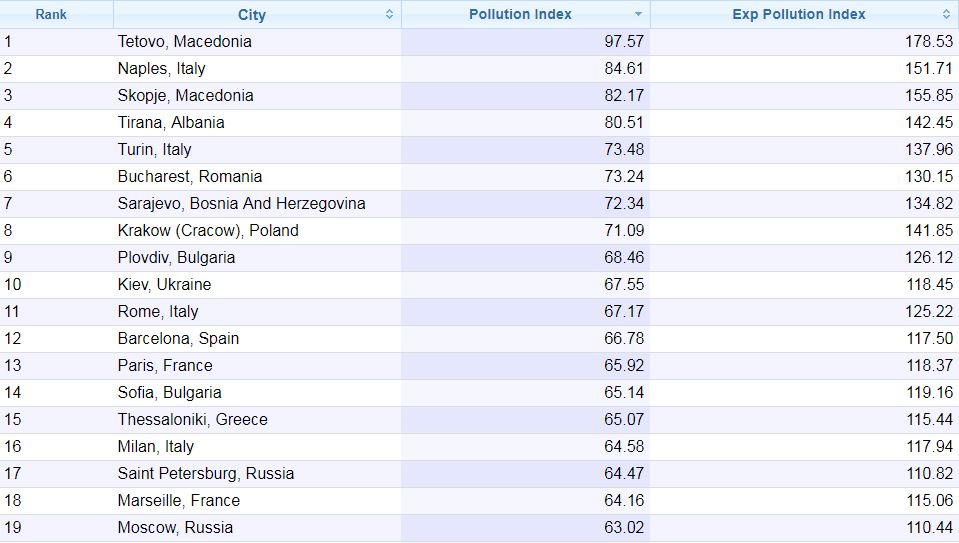
Task: Click the descending arrow in Pollution Index header
Action: (x=638, y=15)
